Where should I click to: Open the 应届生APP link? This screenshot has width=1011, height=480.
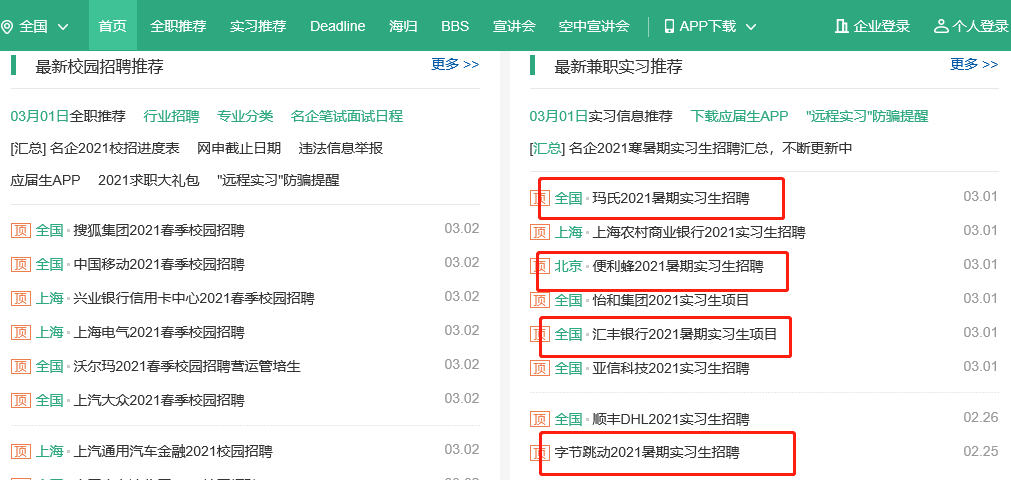[x=45, y=180]
